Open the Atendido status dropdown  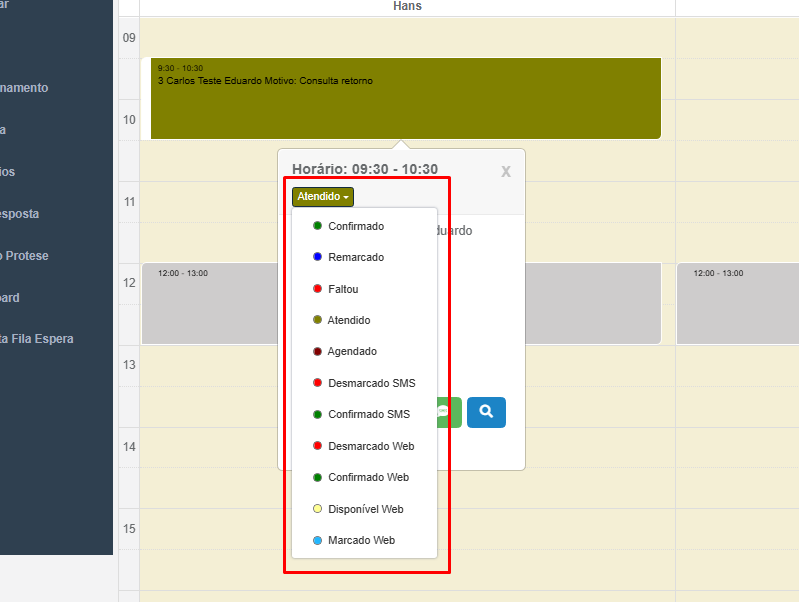tap(322, 197)
